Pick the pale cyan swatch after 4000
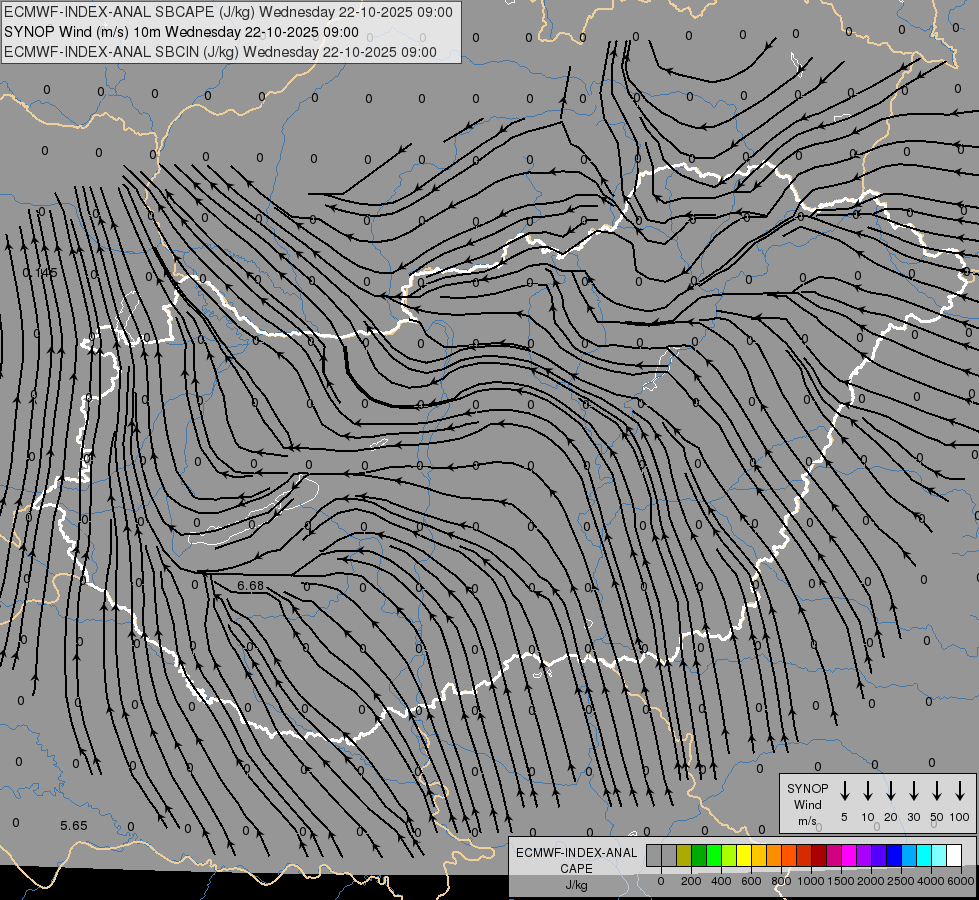This screenshot has height=900, width=979. (940, 855)
